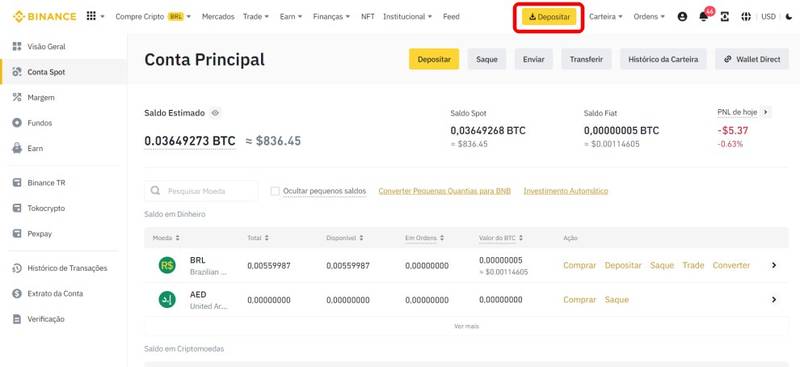Image resolution: width=800 pixels, height=367 pixels.
Task: Click Comprar in the BRL row
Action: click(x=580, y=265)
